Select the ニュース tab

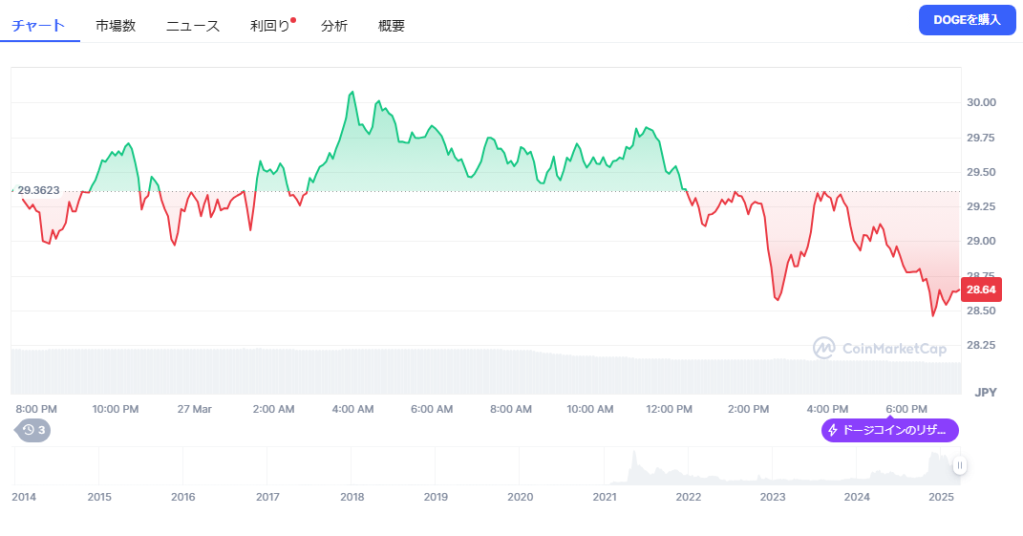192,26
